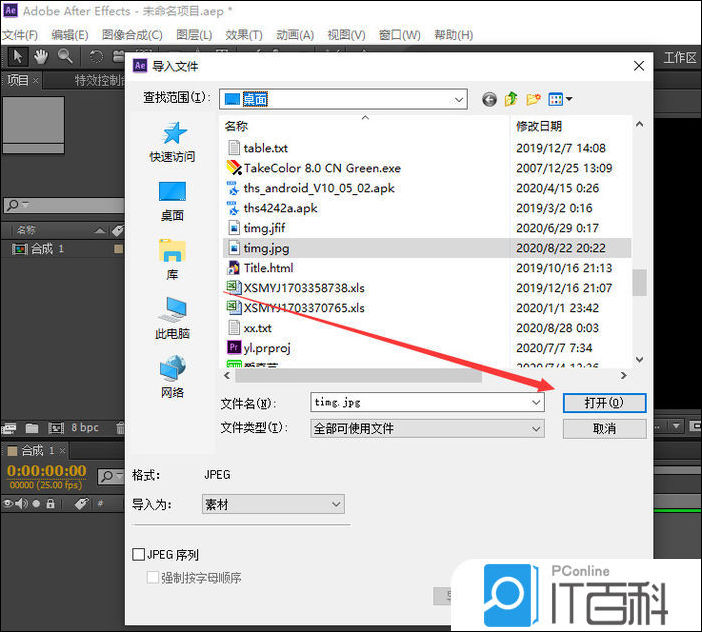Image resolution: width=702 pixels, height=632 pixels.
Task: Toggle solo switch in timeline header
Action: 36,504
